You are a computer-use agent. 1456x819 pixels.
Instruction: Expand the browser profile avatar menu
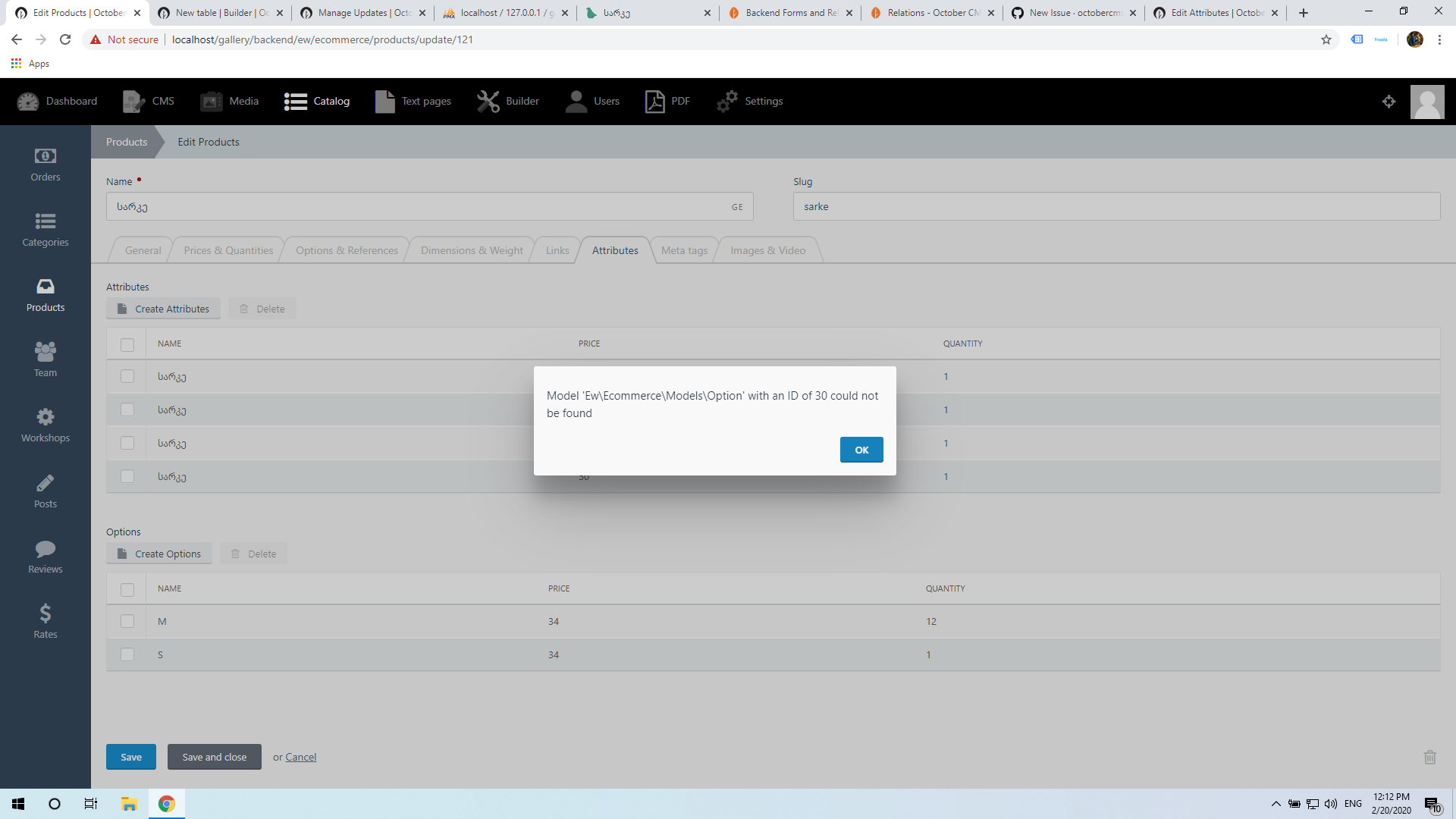click(x=1415, y=39)
